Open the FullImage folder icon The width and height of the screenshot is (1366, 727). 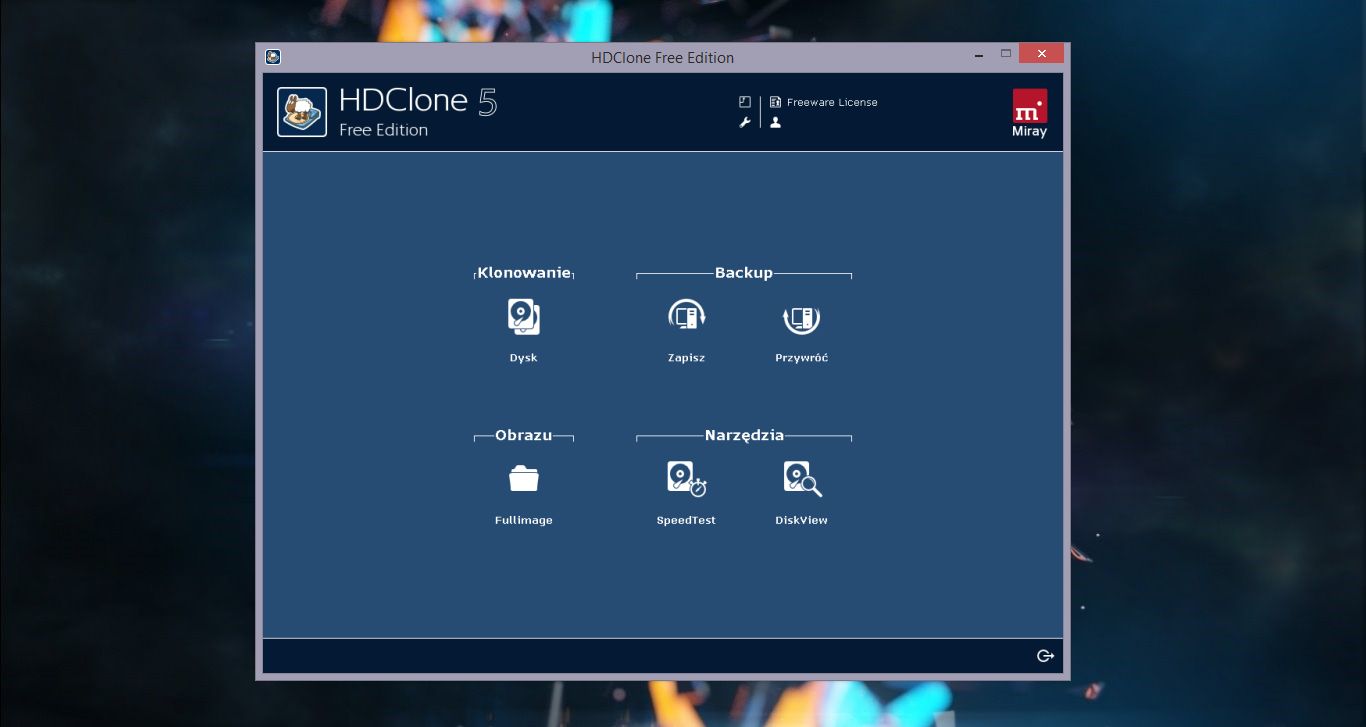524,479
